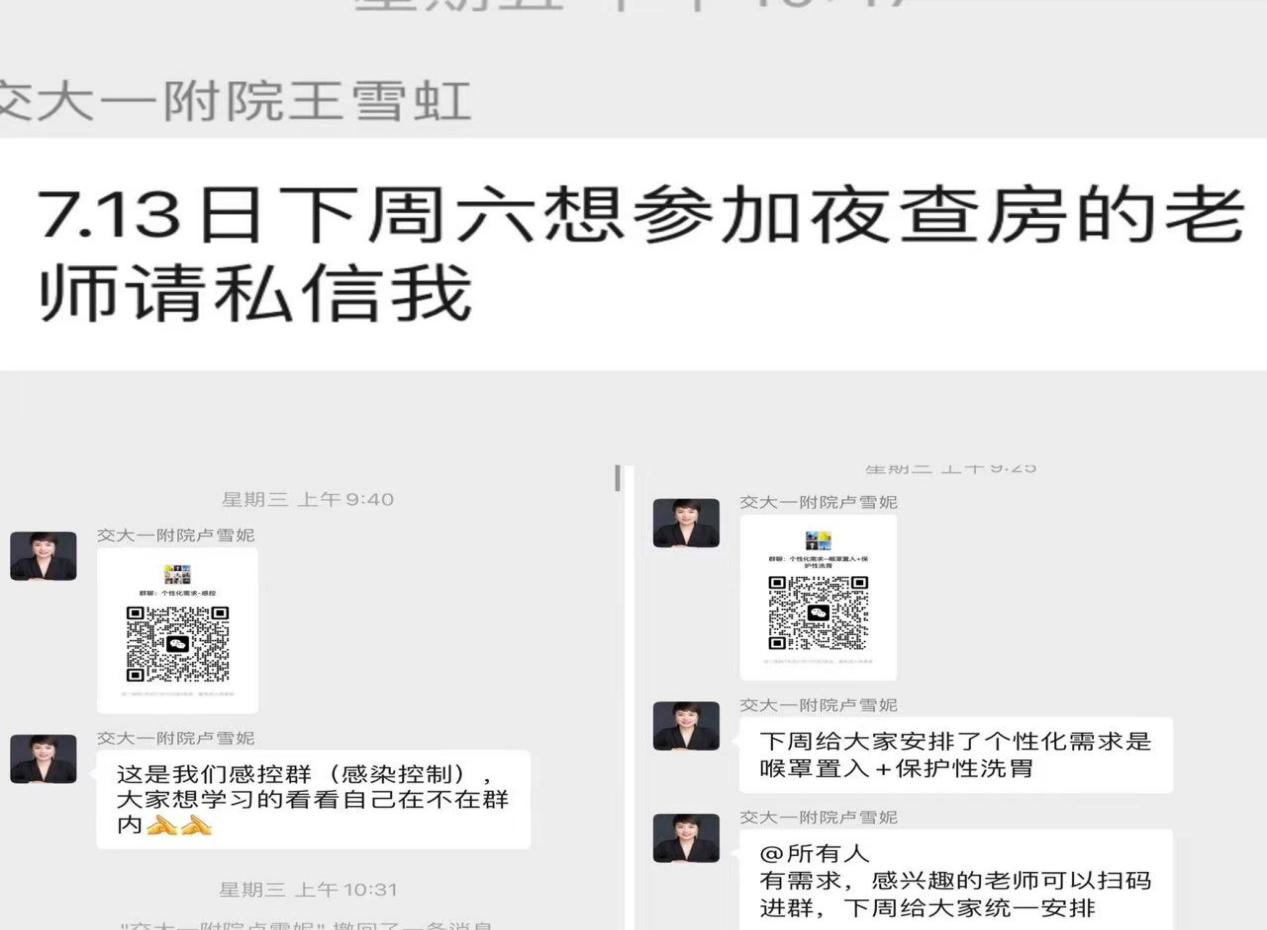Click the scrollbar handle between the two chat panels

tap(617, 478)
